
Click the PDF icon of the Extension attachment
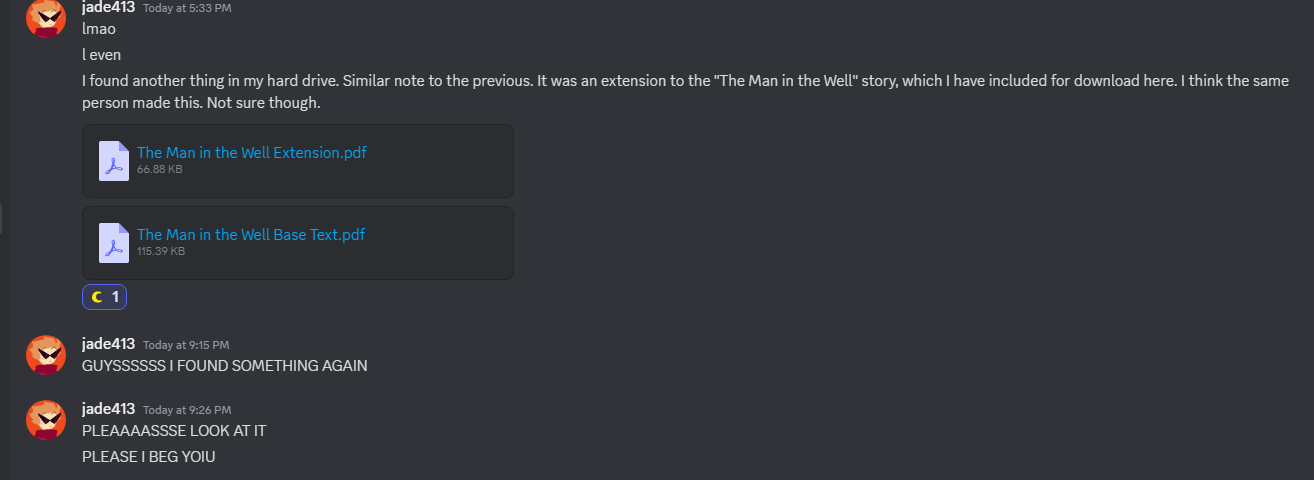point(114,161)
